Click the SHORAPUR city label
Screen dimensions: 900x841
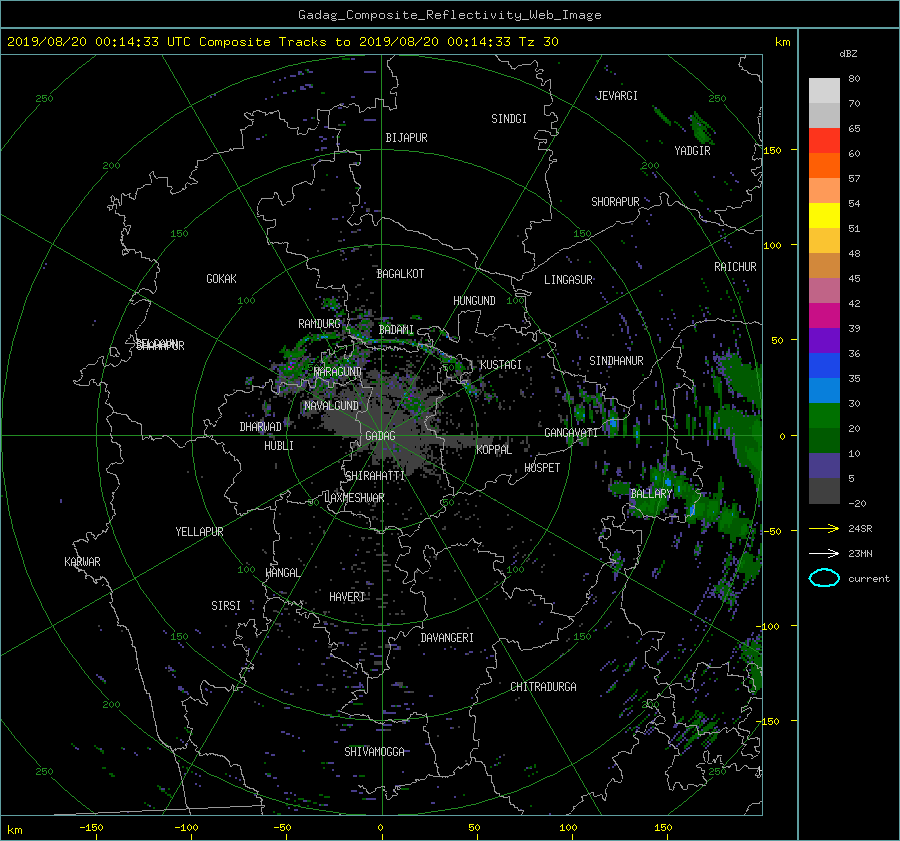(615, 202)
